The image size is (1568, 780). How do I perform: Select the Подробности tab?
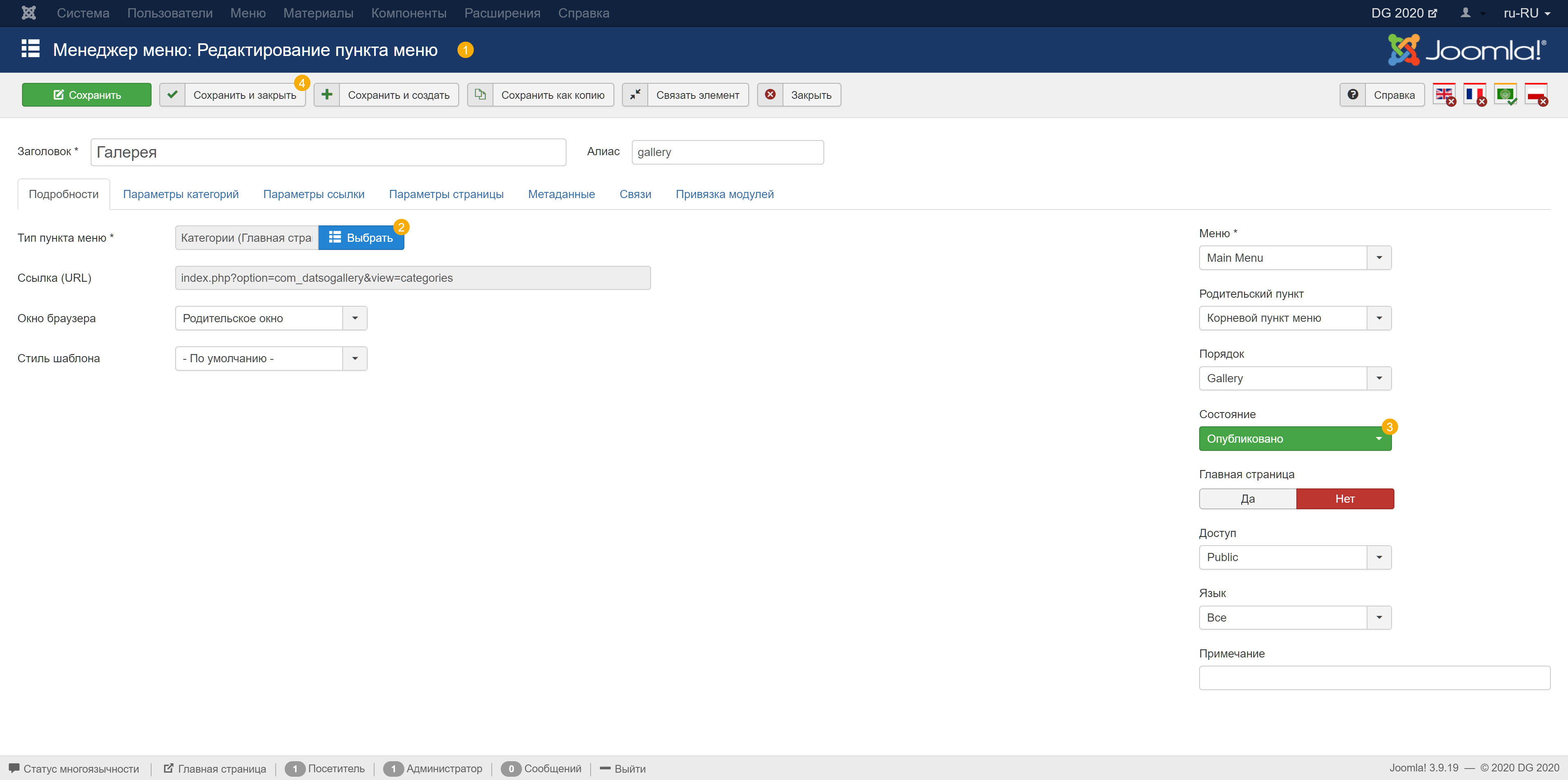point(63,194)
